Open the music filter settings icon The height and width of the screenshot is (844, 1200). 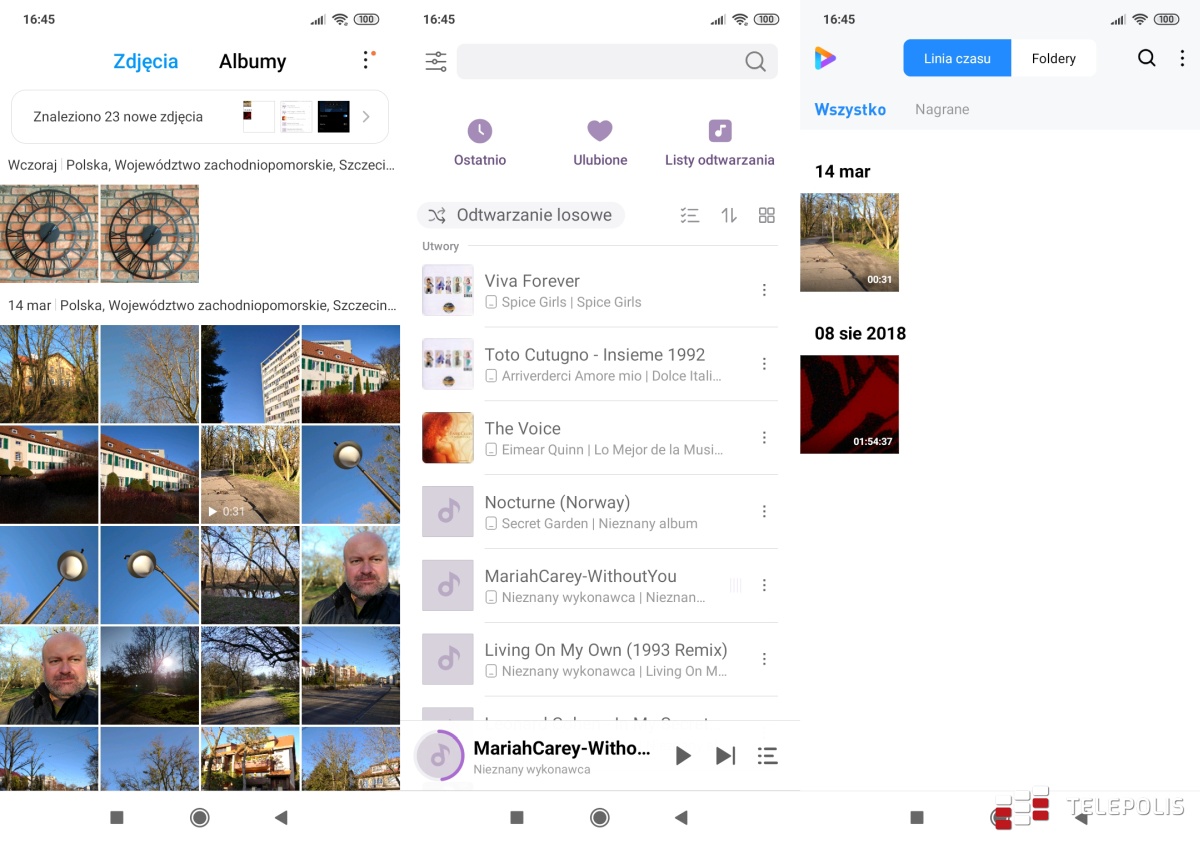(x=436, y=62)
